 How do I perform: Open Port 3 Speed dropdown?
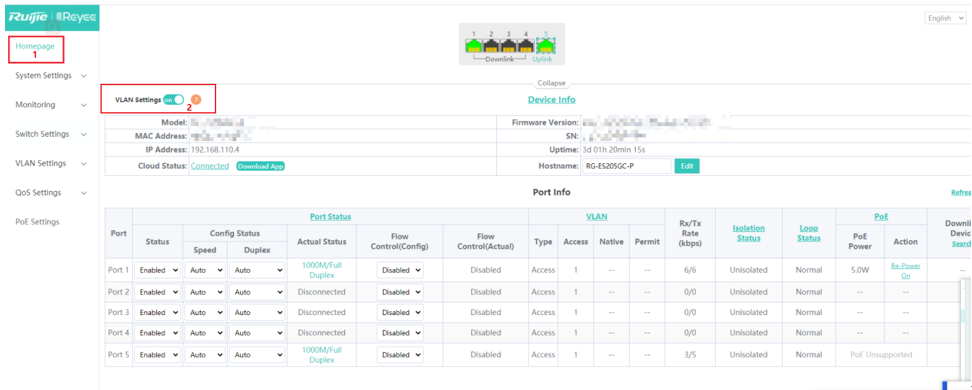coord(205,312)
